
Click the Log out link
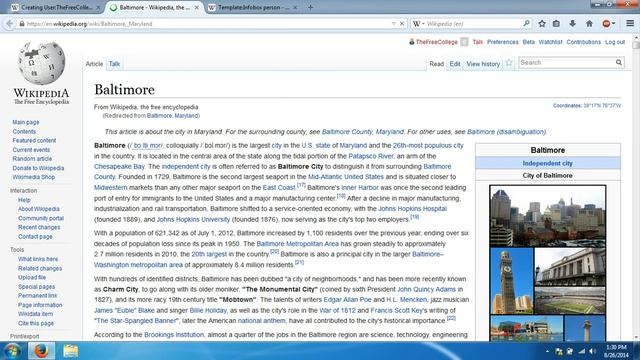pyautogui.click(x=615, y=42)
